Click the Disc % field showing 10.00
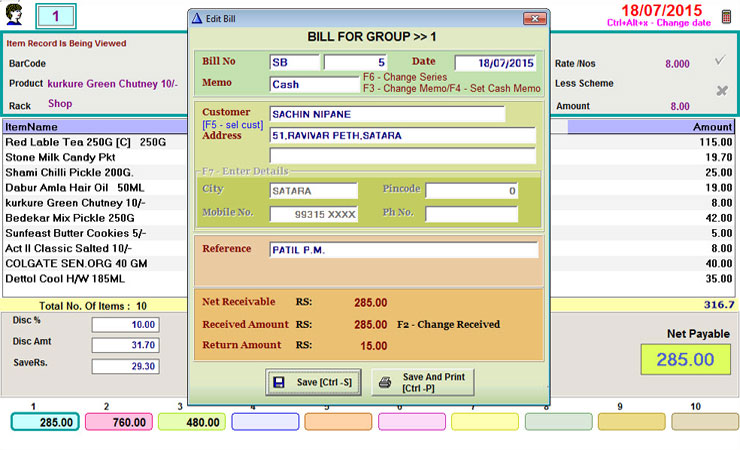 pos(126,325)
